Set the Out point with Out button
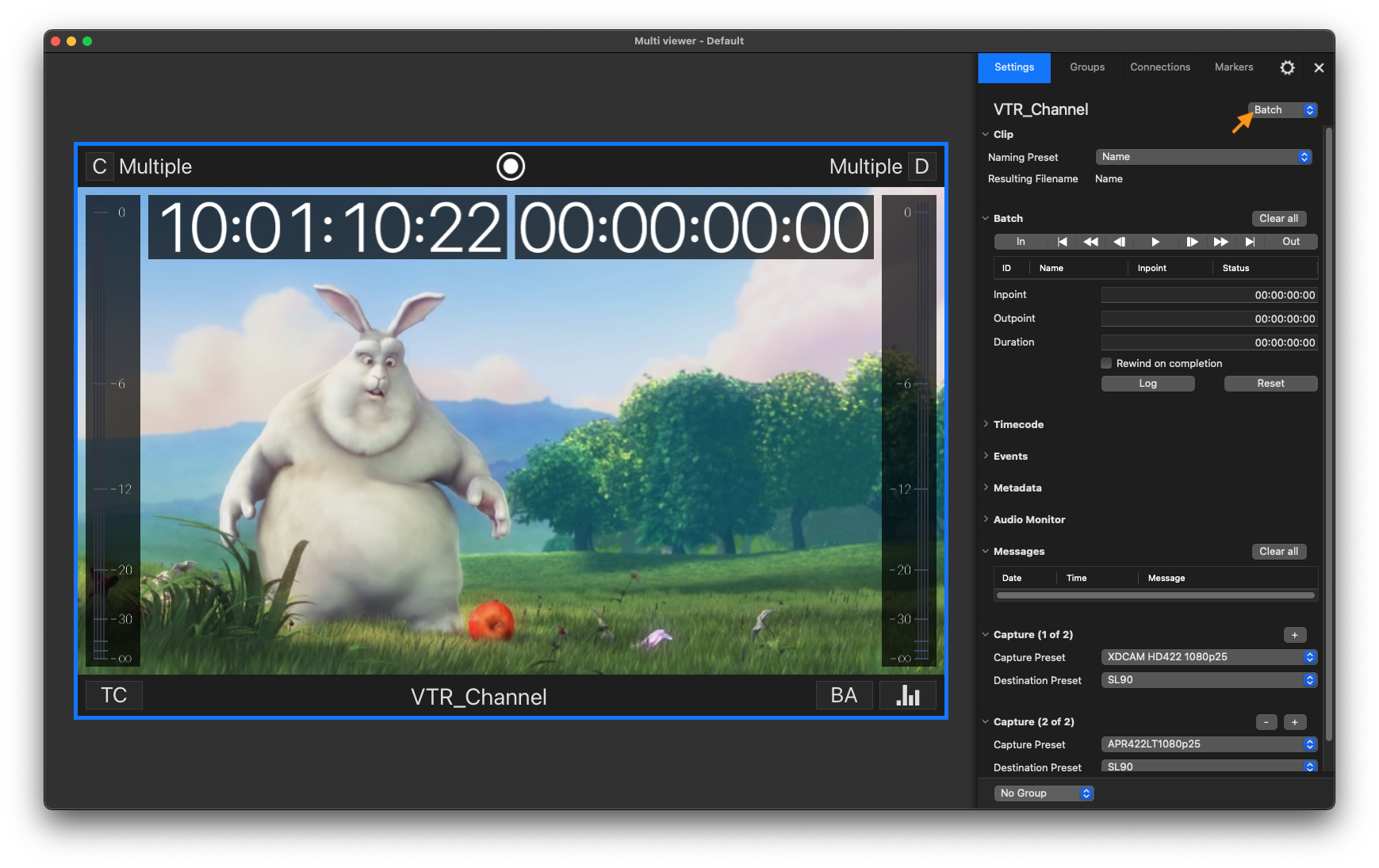The width and height of the screenshot is (1379, 868). pyautogui.click(x=1291, y=242)
